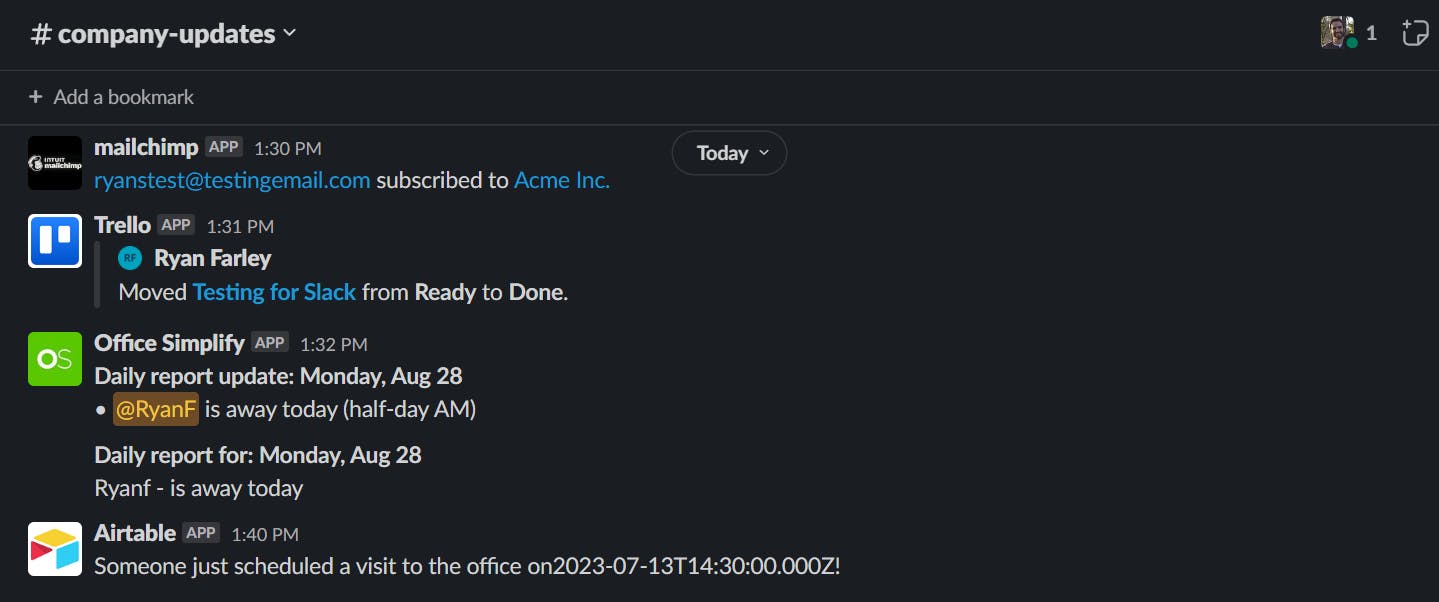Open the mailchimp app avatar icon
The height and width of the screenshot is (602, 1439).
tap(55, 163)
